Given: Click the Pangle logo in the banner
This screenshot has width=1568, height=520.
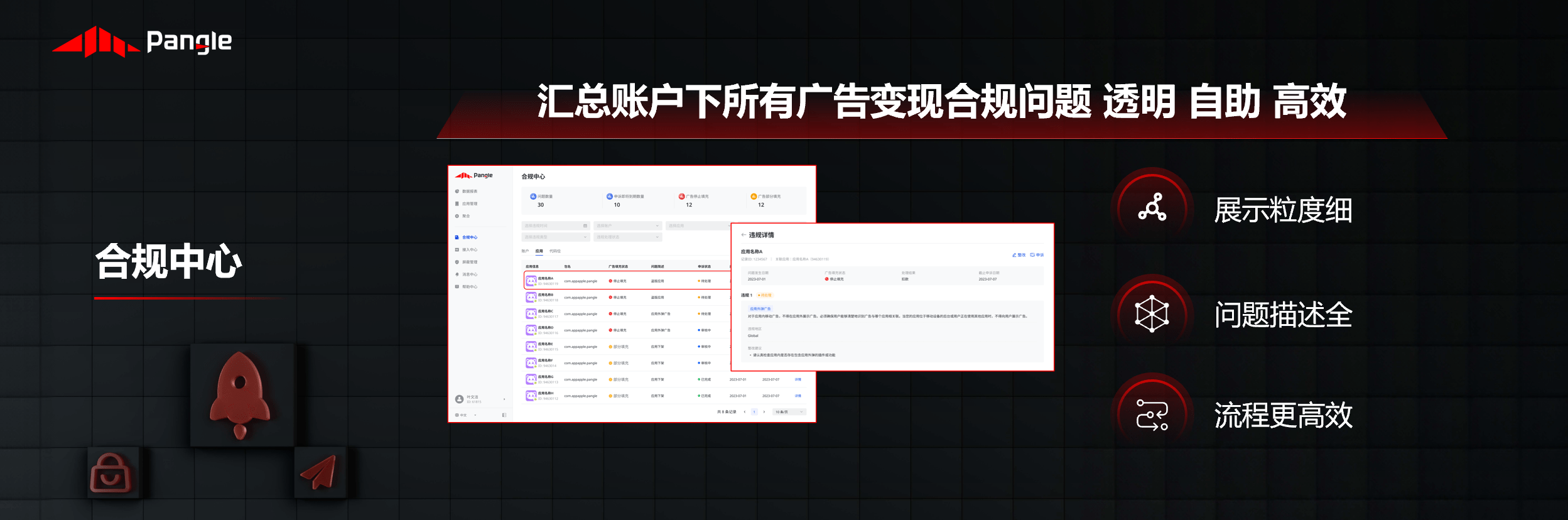Looking at the screenshot, I should pyautogui.click(x=142, y=41).
